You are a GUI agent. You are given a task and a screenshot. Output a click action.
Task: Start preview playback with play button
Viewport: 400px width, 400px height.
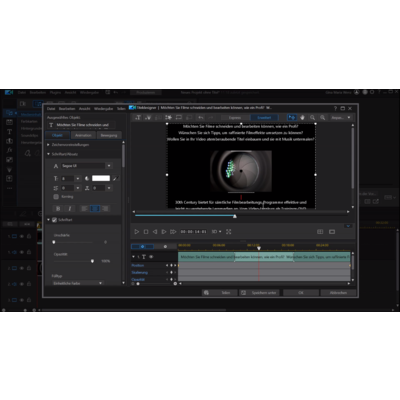(x=136, y=232)
